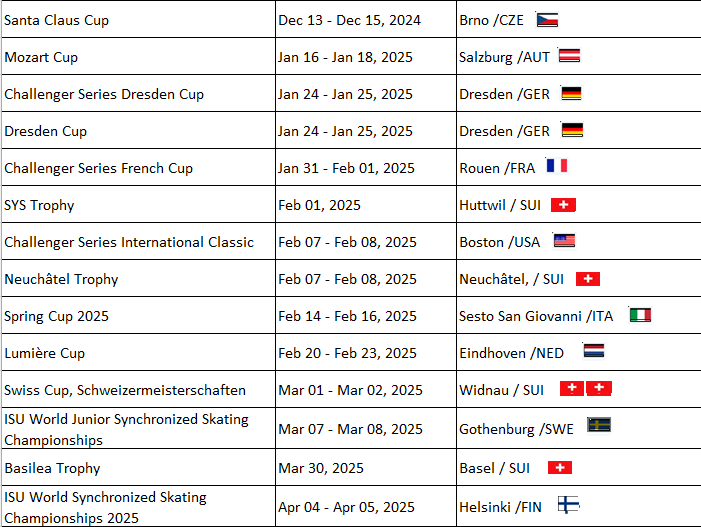701x527 pixels.
Task: Click the Italian flag by Sesto San Giovanni
Action: pos(640,315)
